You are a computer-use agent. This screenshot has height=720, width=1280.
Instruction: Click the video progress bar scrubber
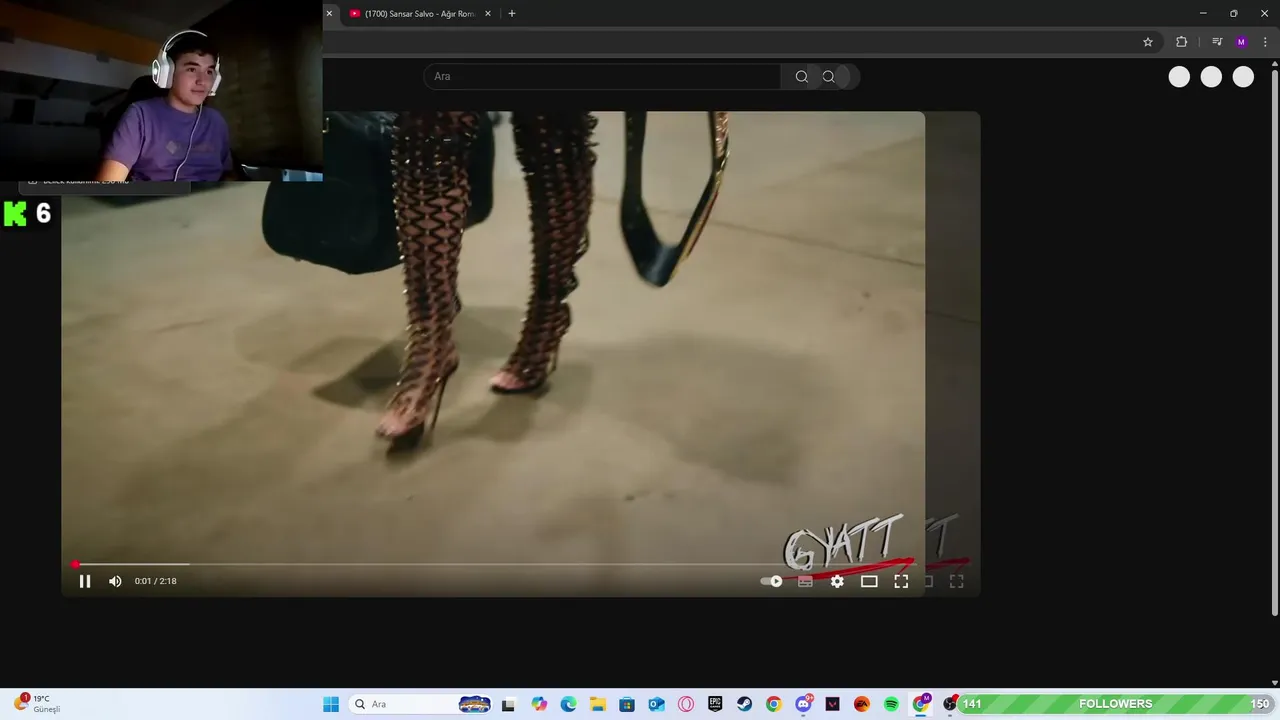pos(75,565)
